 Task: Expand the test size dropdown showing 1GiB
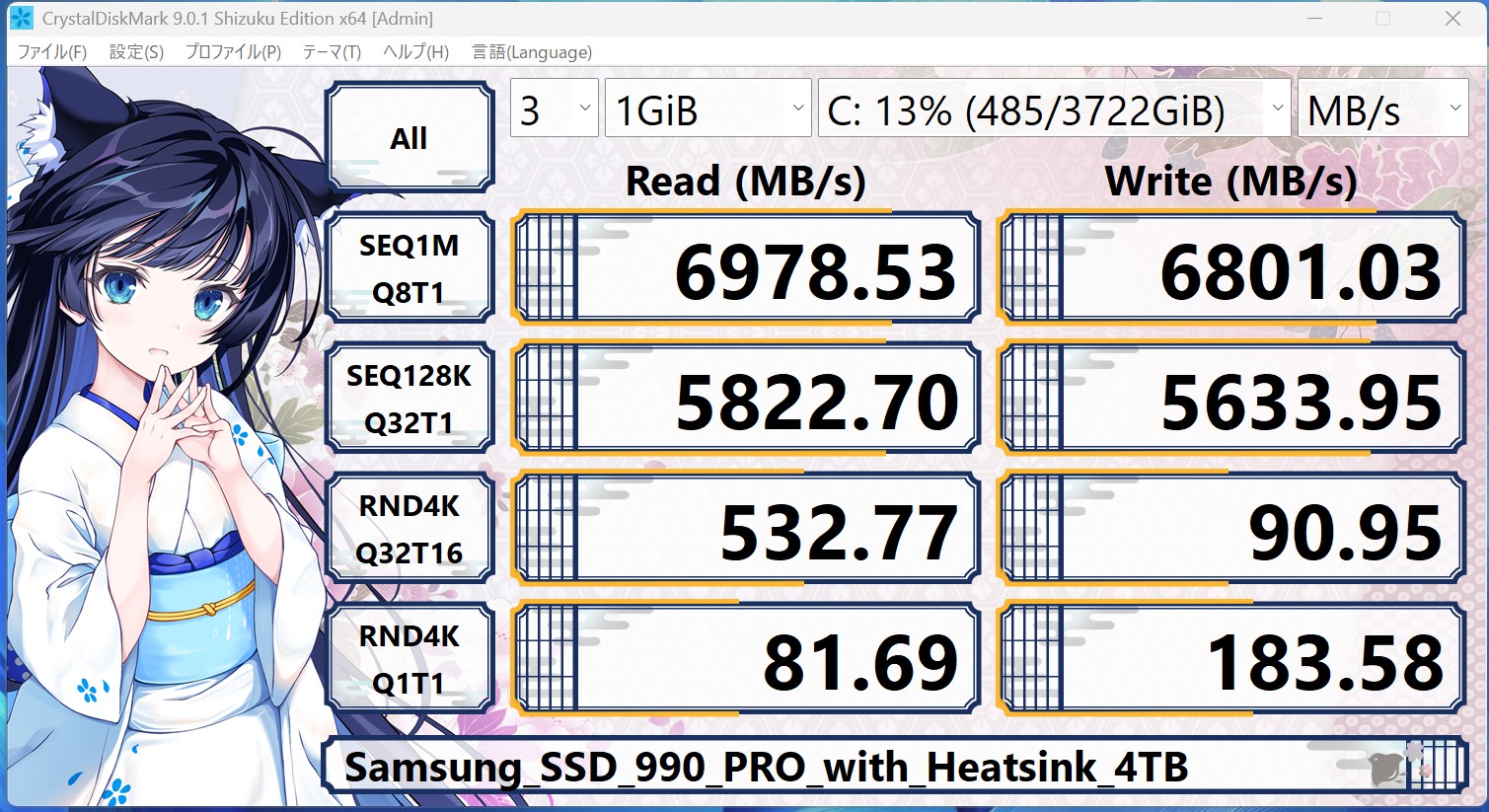tap(707, 109)
